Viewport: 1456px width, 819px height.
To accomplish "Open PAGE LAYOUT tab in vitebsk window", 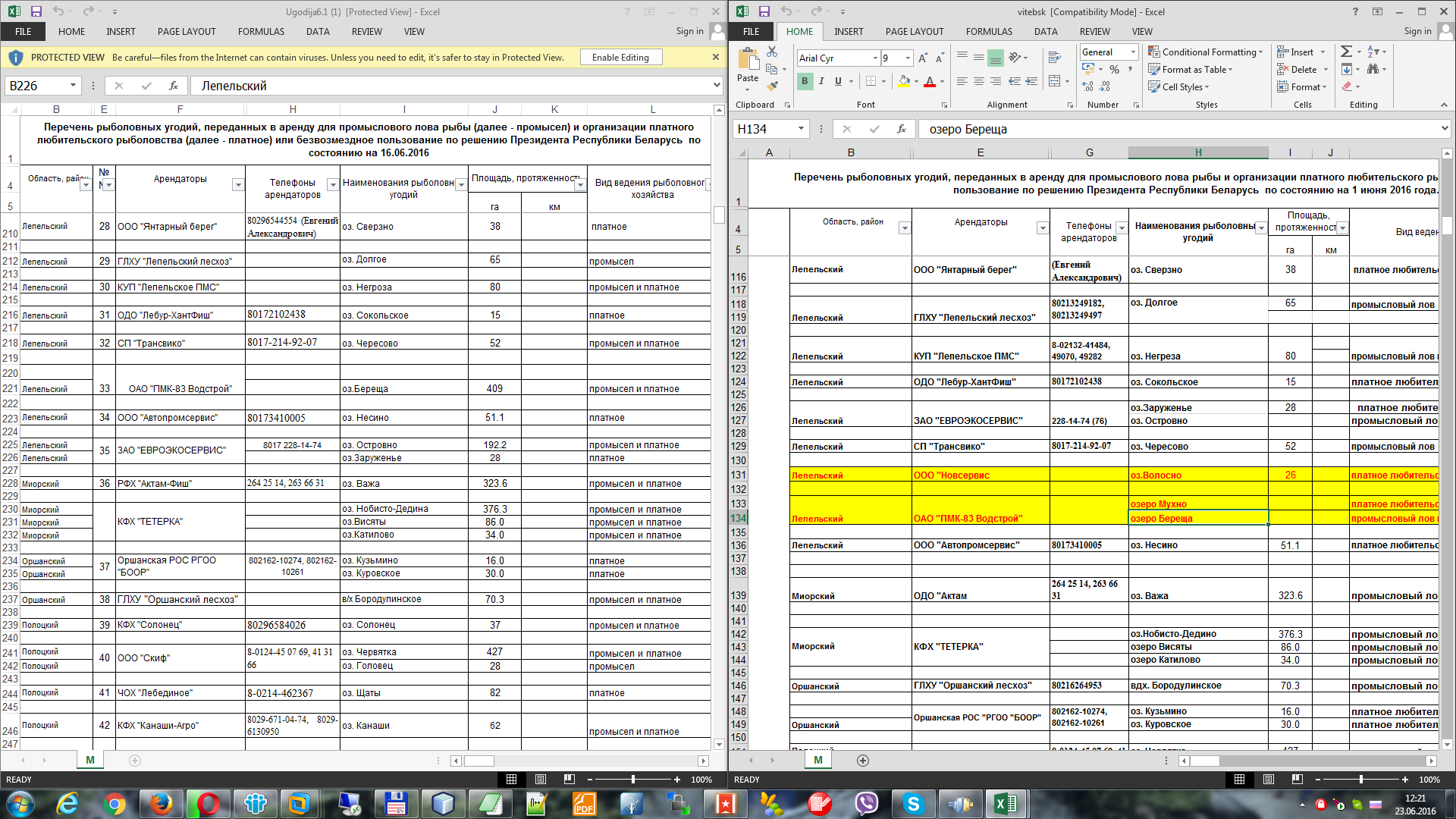I will (x=914, y=32).
